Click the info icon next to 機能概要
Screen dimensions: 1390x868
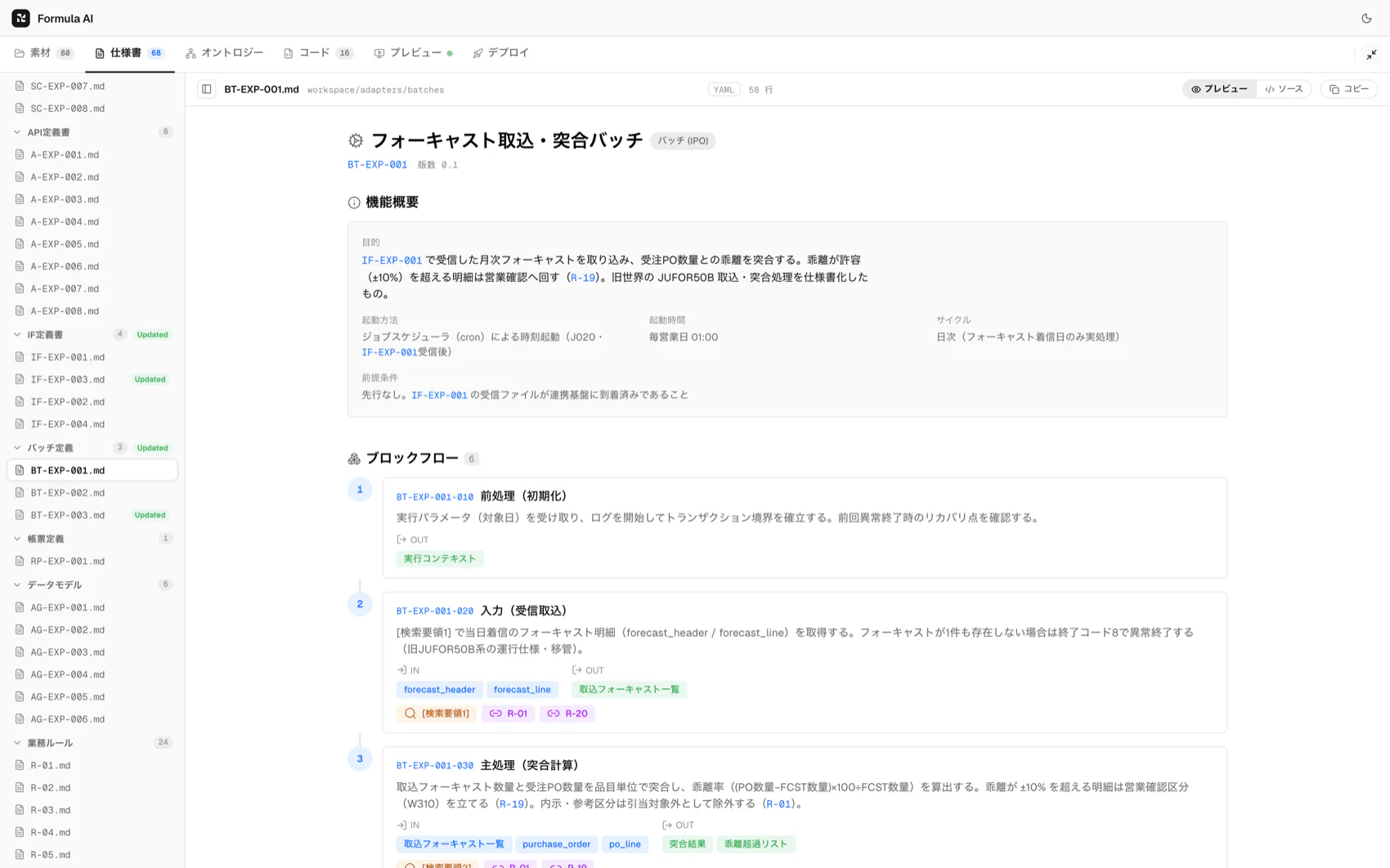click(x=354, y=203)
